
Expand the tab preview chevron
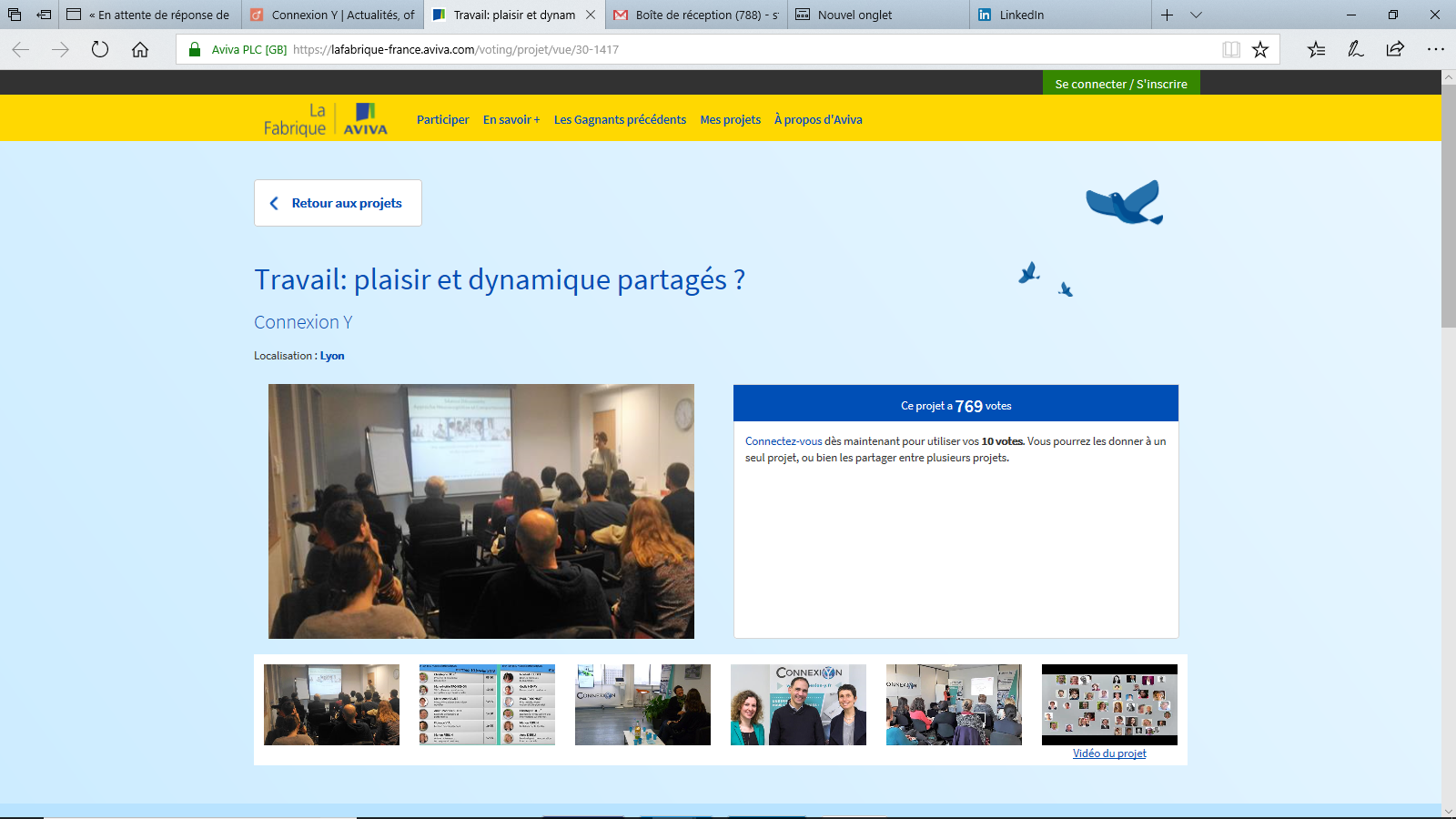click(x=1196, y=15)
